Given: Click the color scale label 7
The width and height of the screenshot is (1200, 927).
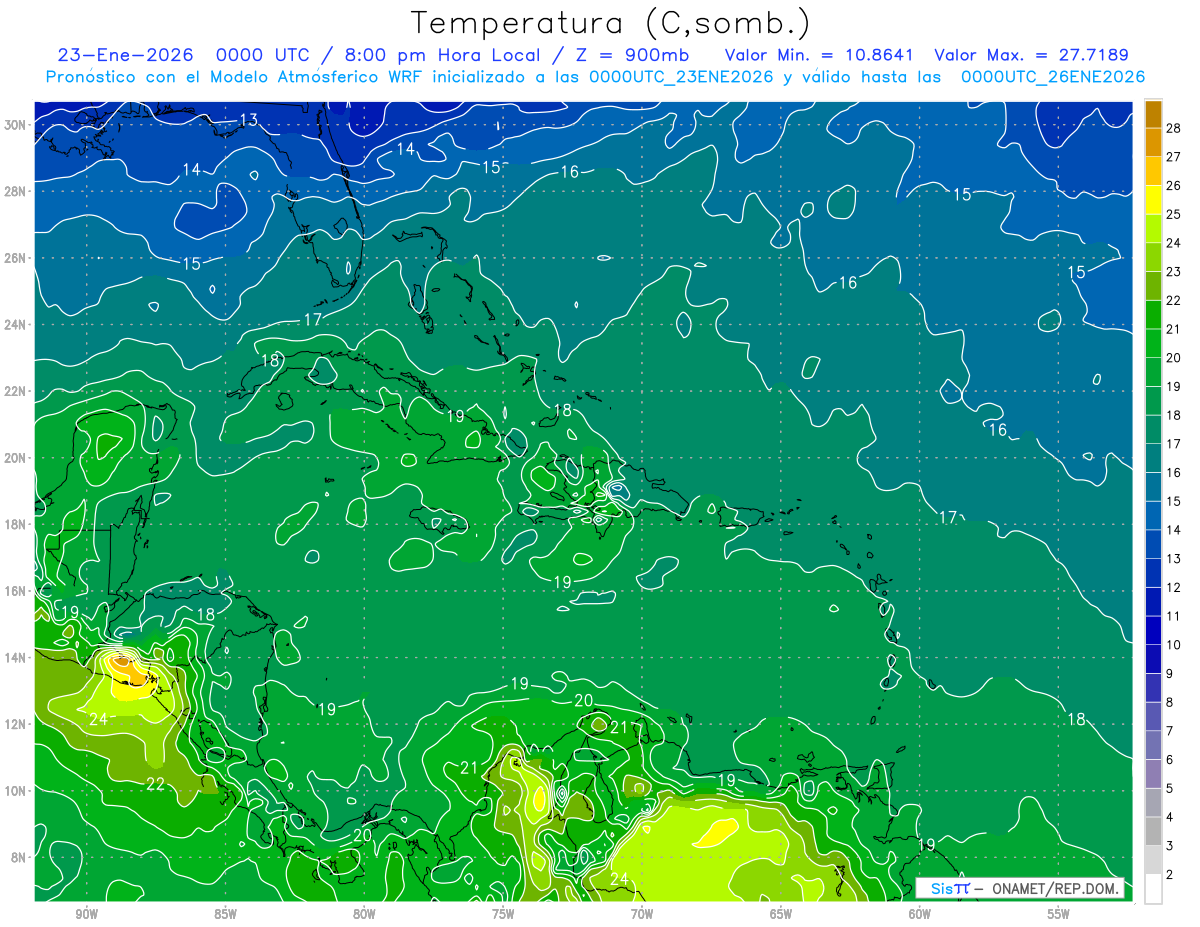Looking at the screenshot, I should (x=1170, y=731).
